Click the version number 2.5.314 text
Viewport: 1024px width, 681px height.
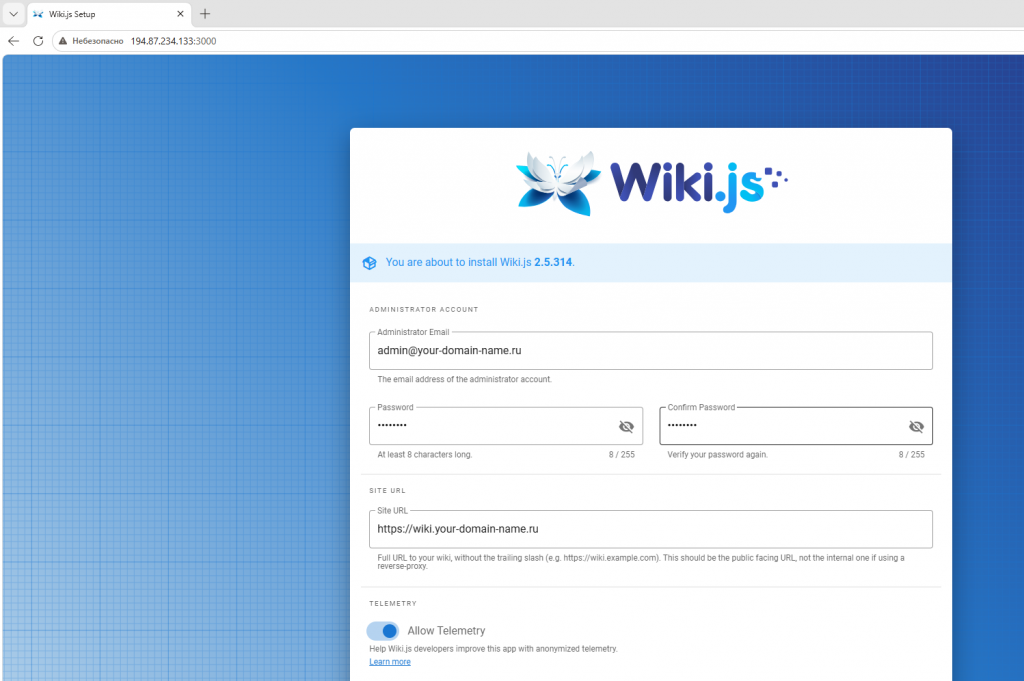point(553,262)
